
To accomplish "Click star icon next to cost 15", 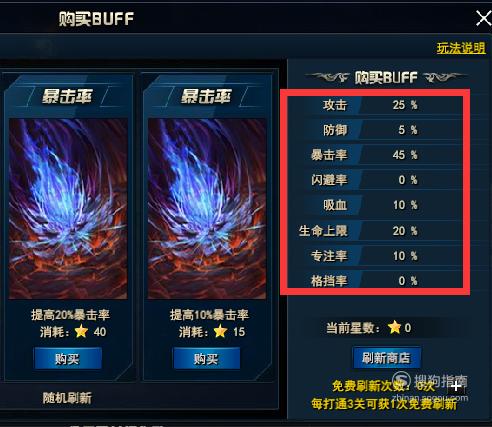I will [220, 331].
